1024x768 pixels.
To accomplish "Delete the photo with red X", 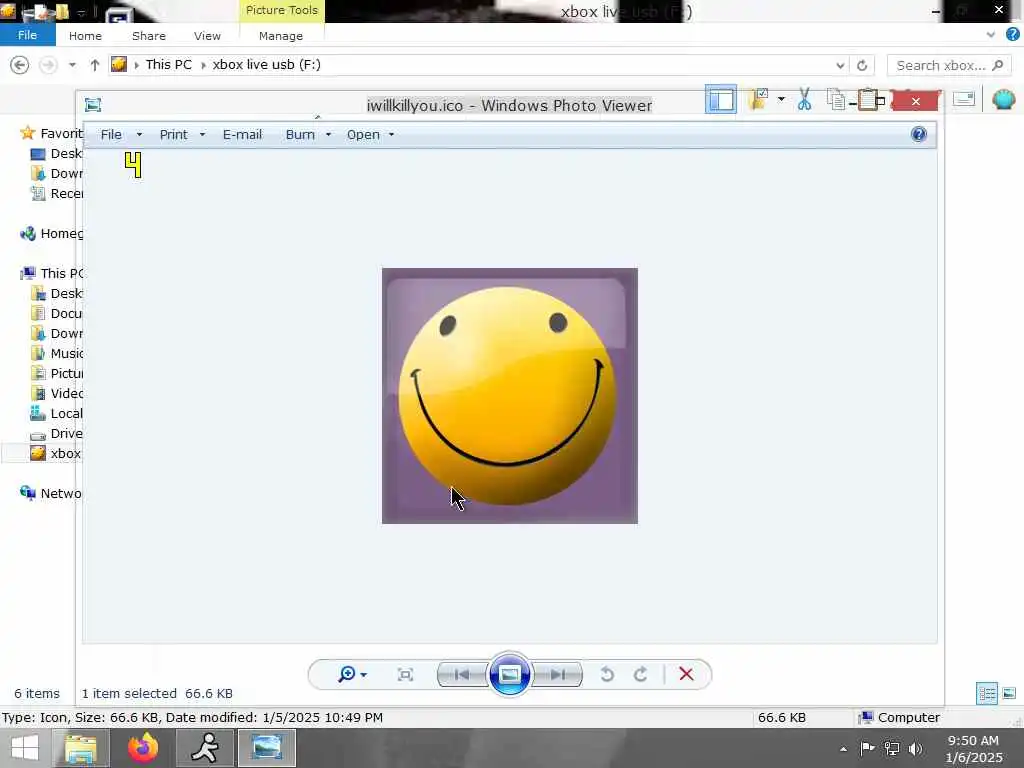I will (686, 674).
